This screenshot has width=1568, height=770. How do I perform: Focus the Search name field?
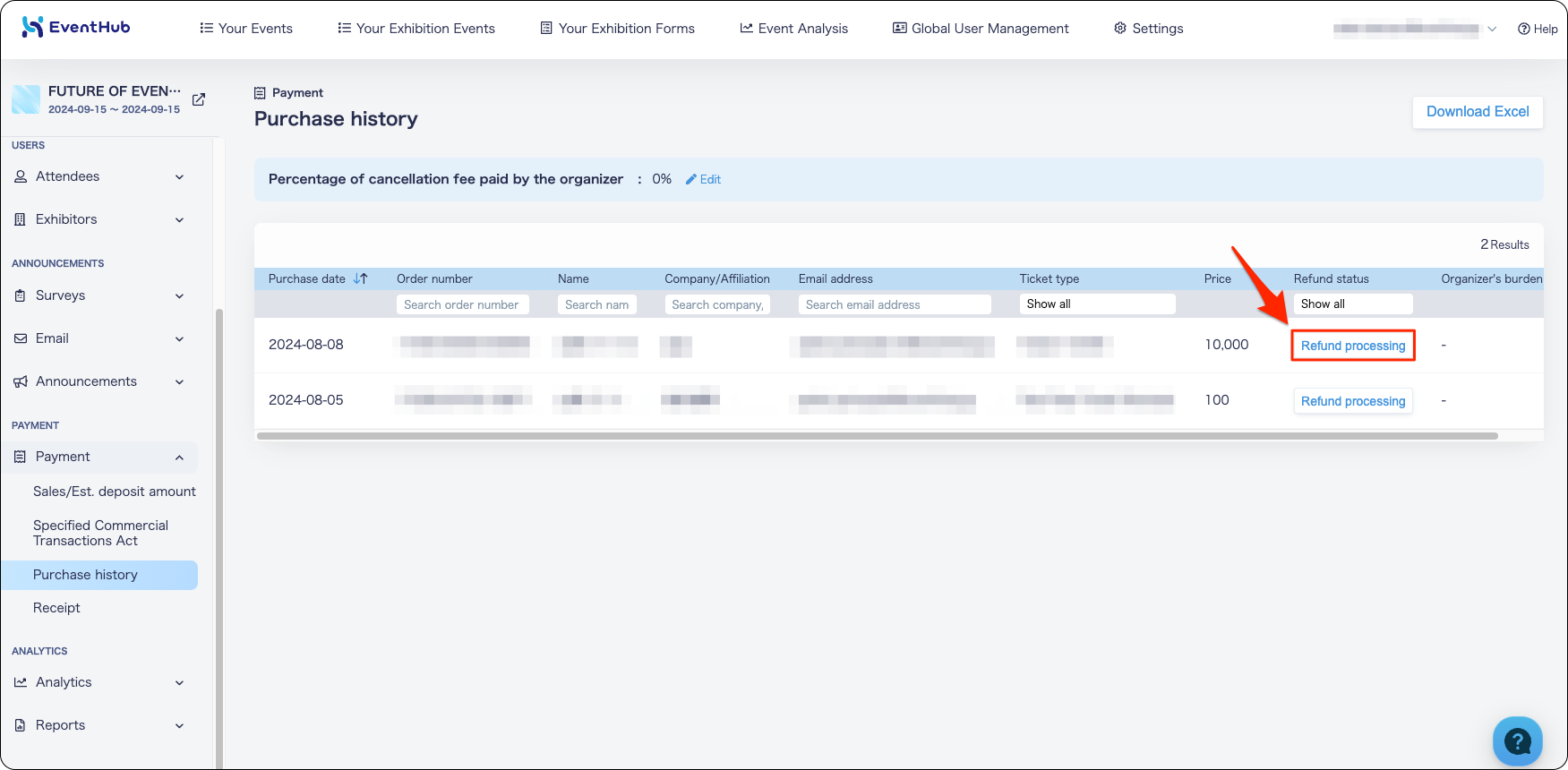pyautogui.click(x=597, y=304)
